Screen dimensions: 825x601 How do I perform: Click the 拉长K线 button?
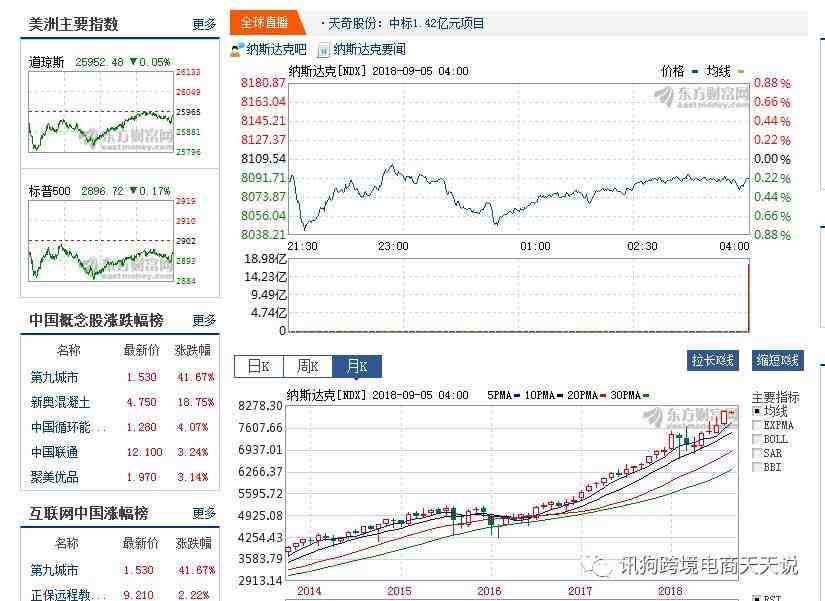coord(714,361)
